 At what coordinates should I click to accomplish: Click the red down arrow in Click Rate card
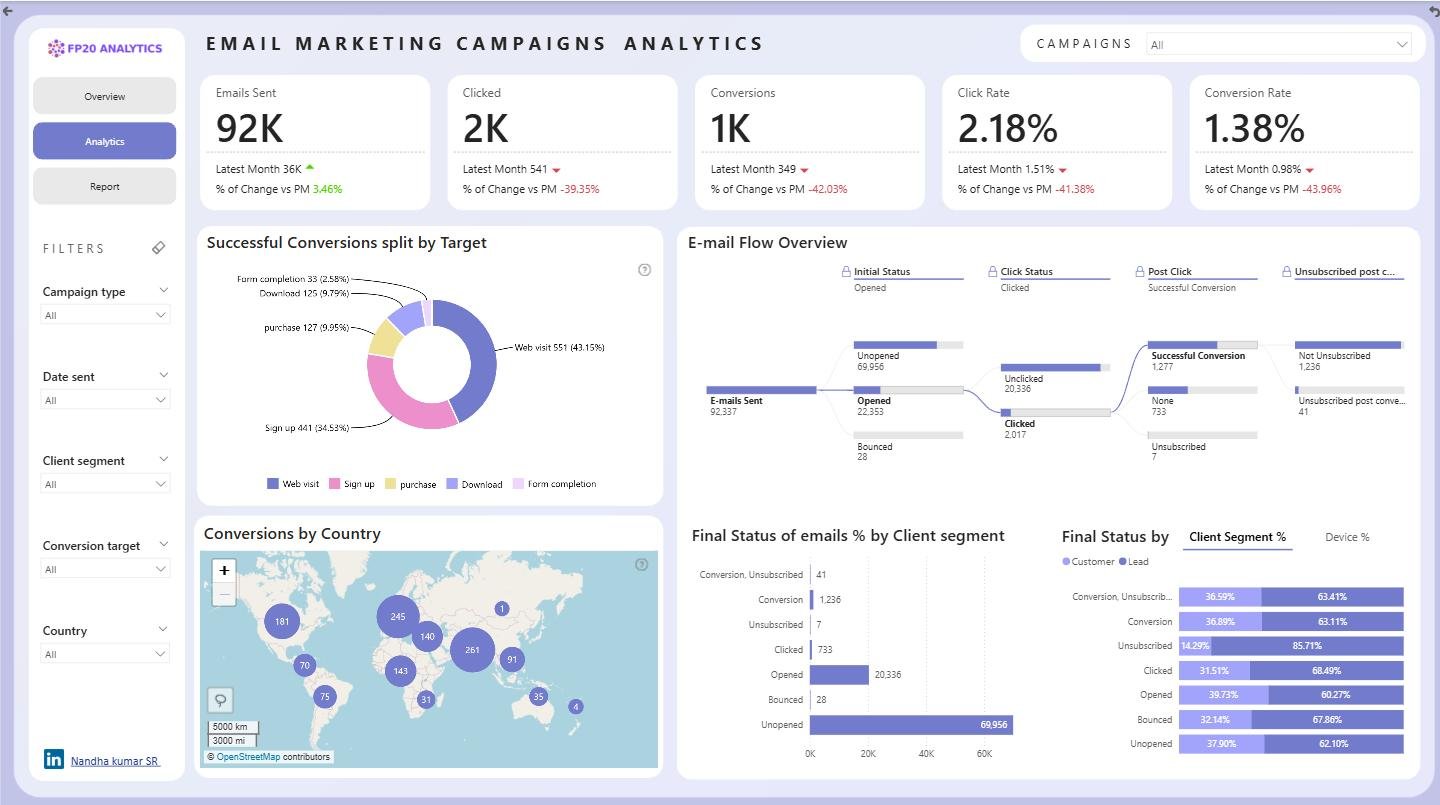pos(1062,170)
